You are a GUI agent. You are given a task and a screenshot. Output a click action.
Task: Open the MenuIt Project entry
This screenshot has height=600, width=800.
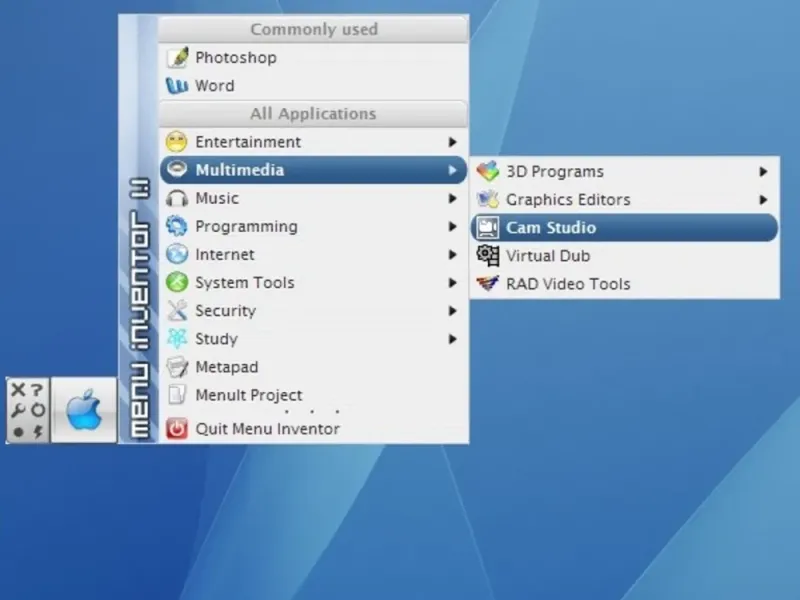[313, 395]
